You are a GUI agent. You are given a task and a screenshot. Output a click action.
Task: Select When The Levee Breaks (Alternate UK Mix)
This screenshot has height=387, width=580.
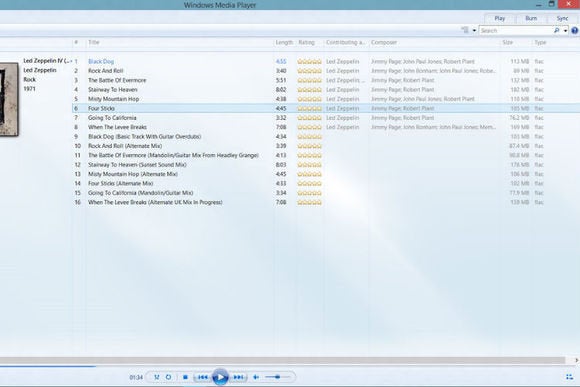155,202
